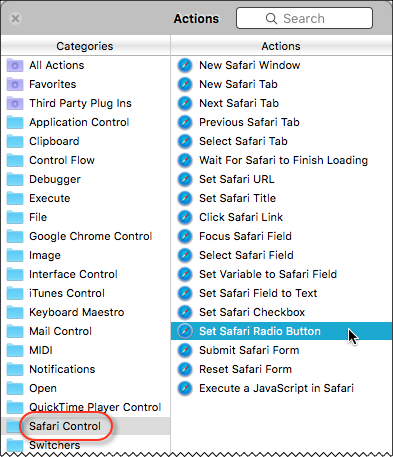This screenshot has height=457, width=393.
Task: Select the compass icon next to Set Safari URL
Action: tap(185, 179)
